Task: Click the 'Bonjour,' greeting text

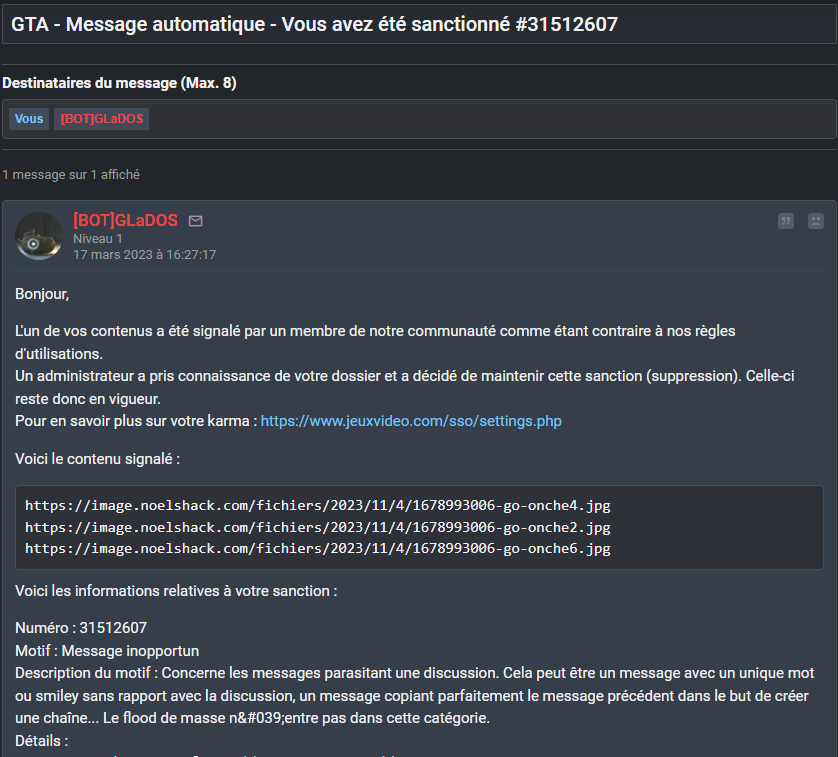Action: point(42,294)
